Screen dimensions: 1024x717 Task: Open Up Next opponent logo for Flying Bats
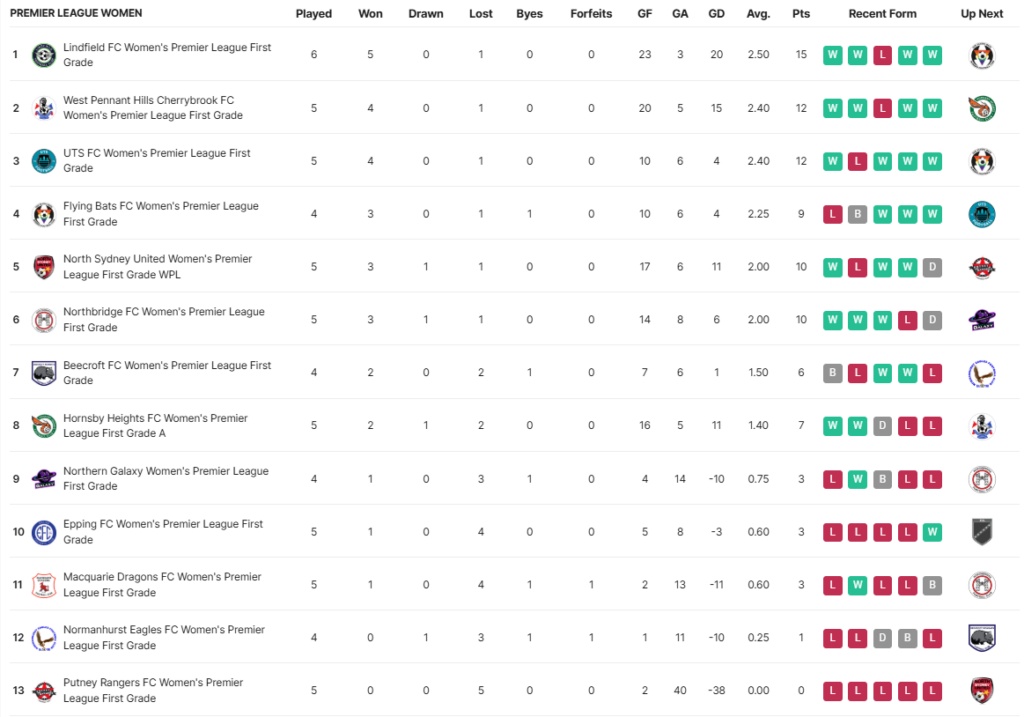[x=982, y=214]
